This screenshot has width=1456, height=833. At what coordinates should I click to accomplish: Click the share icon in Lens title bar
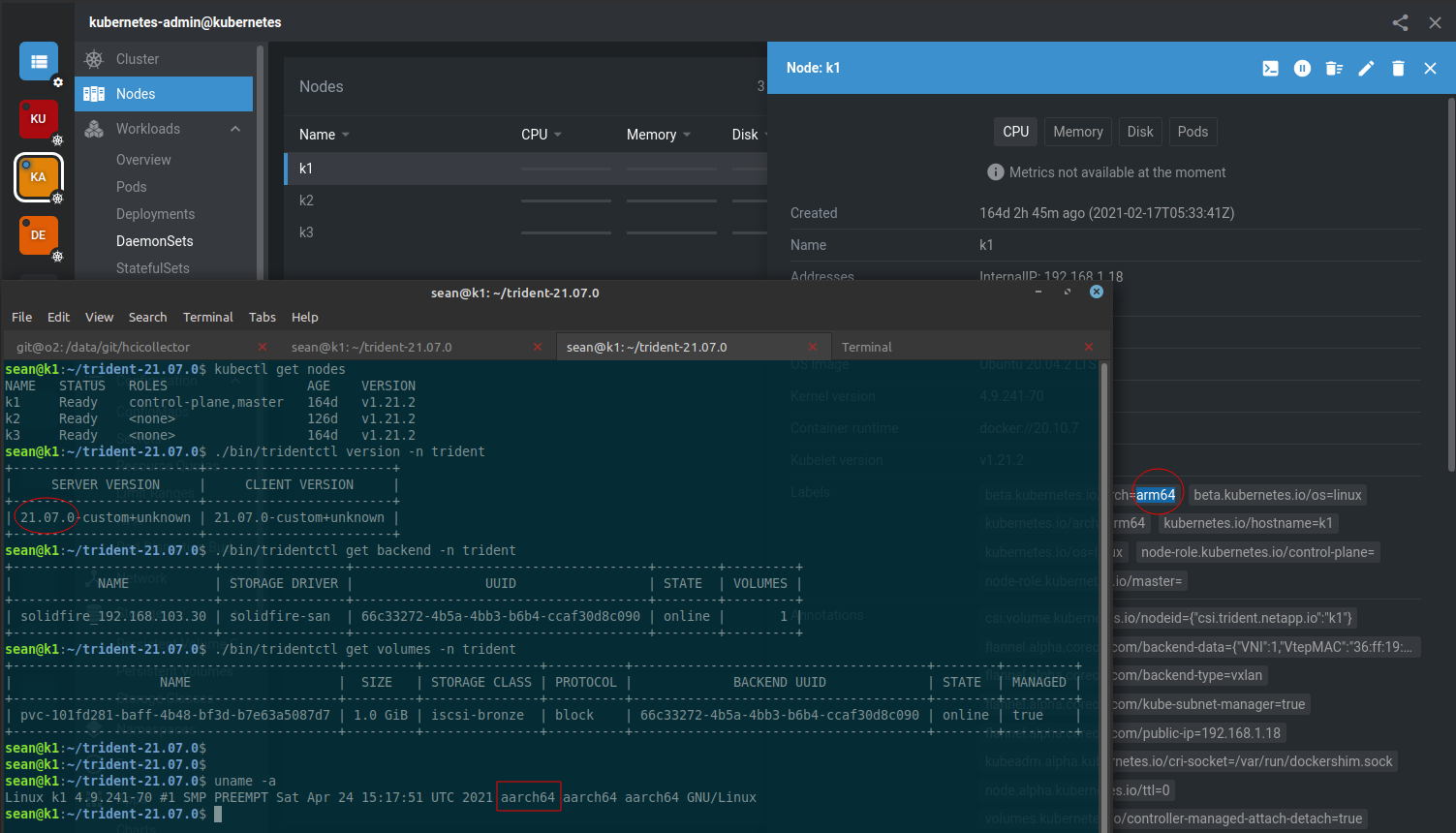coord(1400,22)
